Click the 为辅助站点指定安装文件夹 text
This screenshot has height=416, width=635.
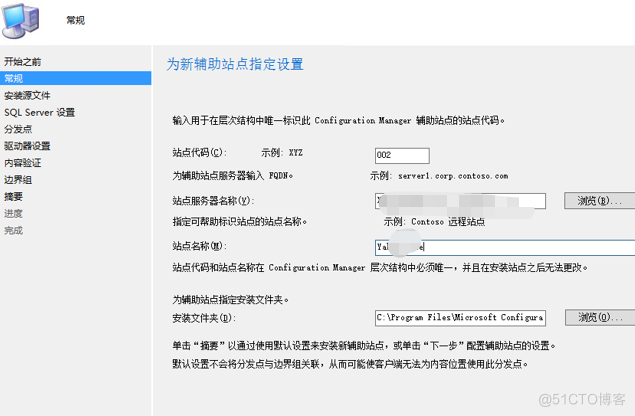pos(230,300)
